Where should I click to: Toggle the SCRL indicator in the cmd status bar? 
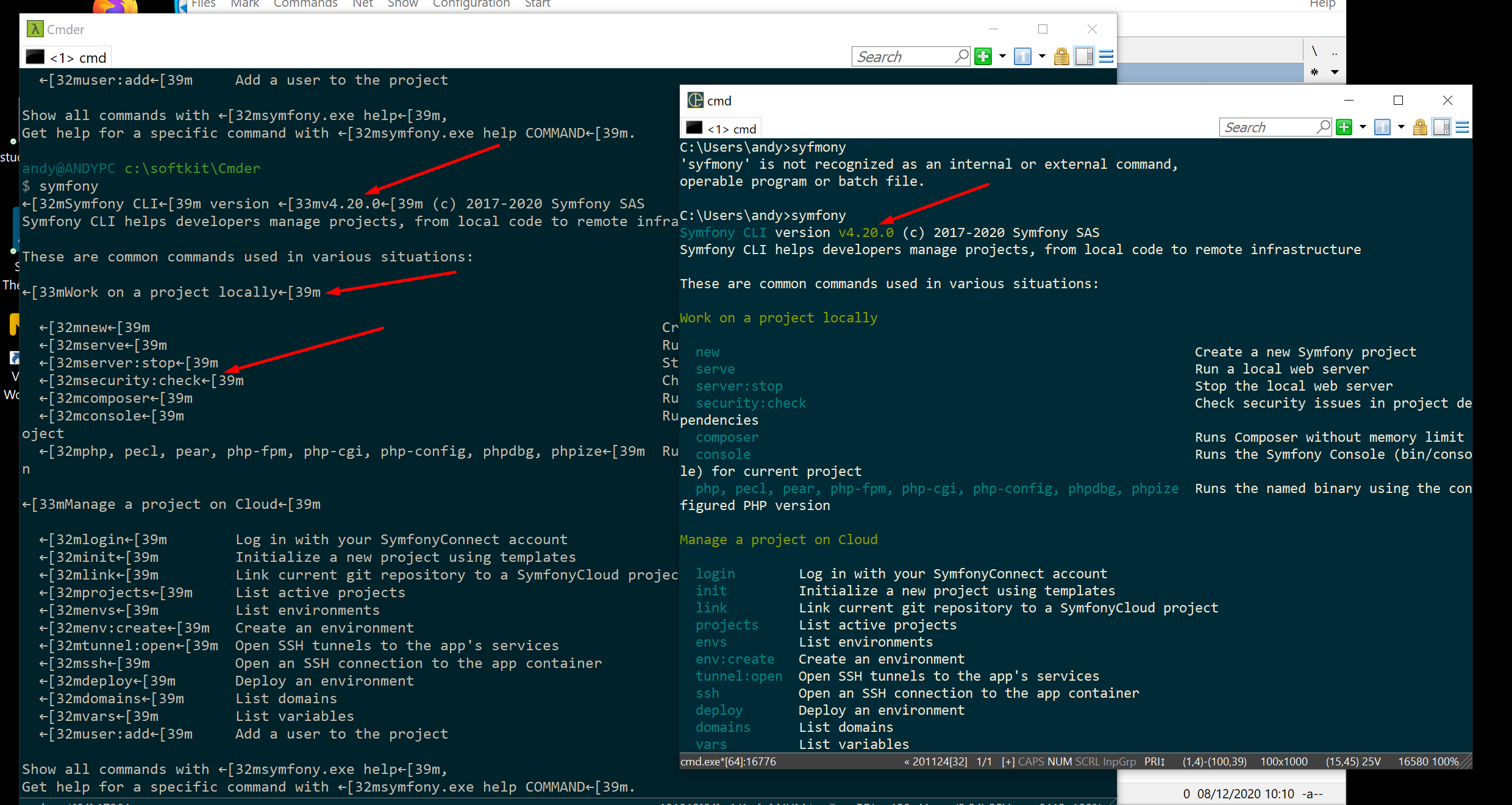pos(1089,761)
